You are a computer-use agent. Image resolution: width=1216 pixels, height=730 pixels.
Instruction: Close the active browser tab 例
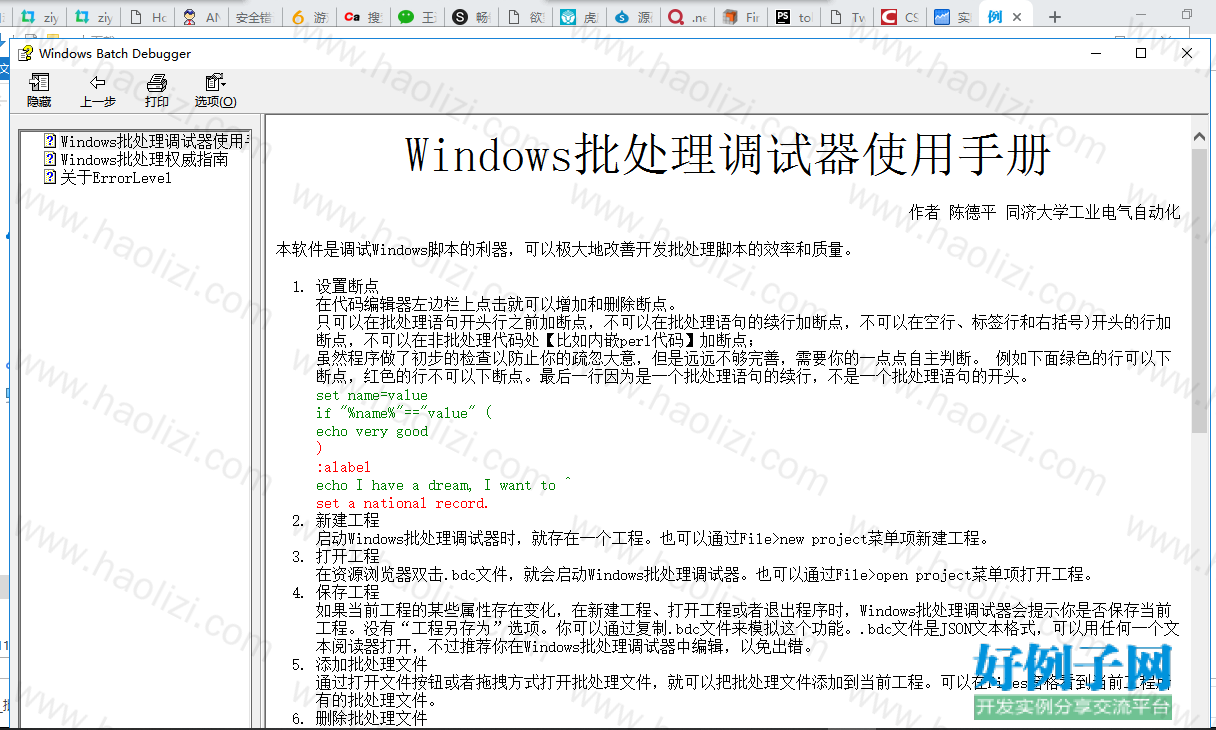point(1018,17)
